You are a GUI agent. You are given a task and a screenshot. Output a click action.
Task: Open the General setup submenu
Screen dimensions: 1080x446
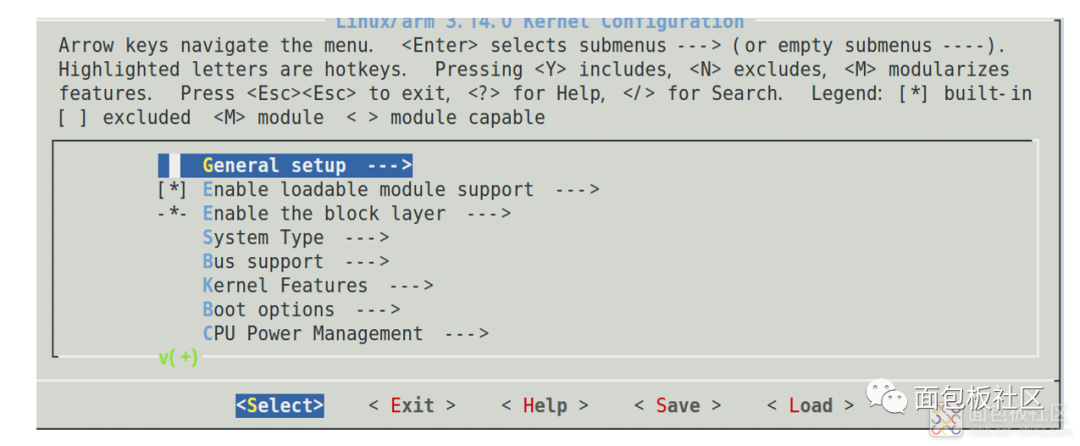point(285,166)
